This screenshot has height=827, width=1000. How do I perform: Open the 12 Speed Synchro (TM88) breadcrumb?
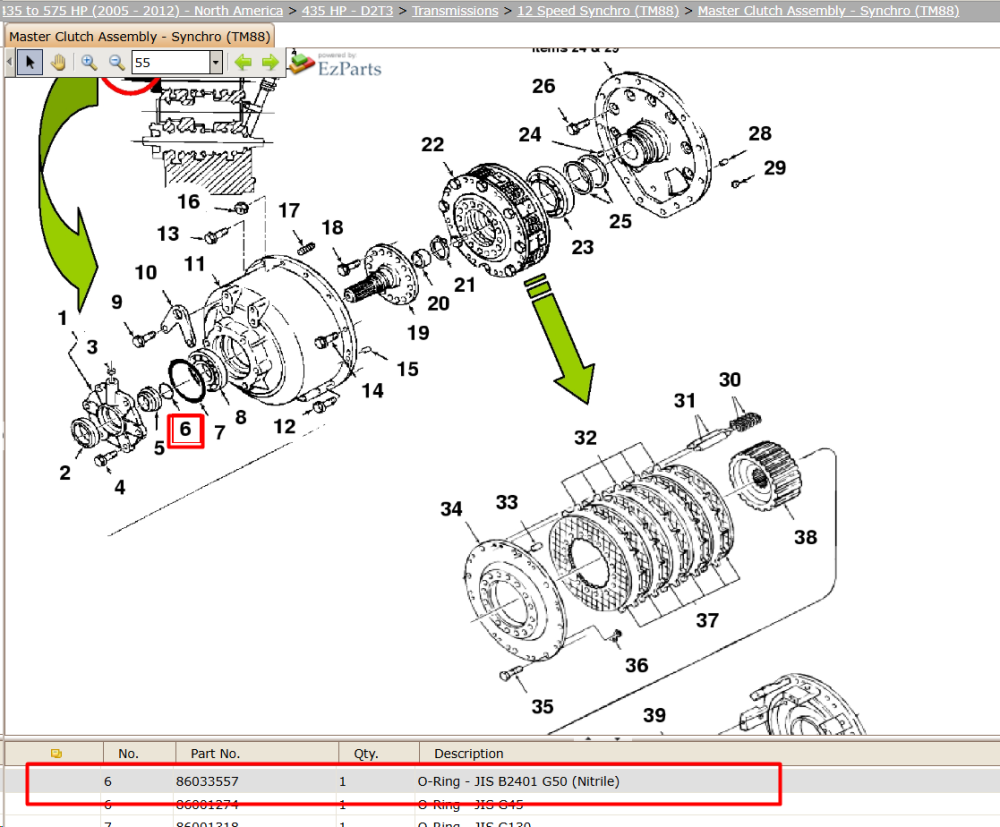click(x=598, y=11)
